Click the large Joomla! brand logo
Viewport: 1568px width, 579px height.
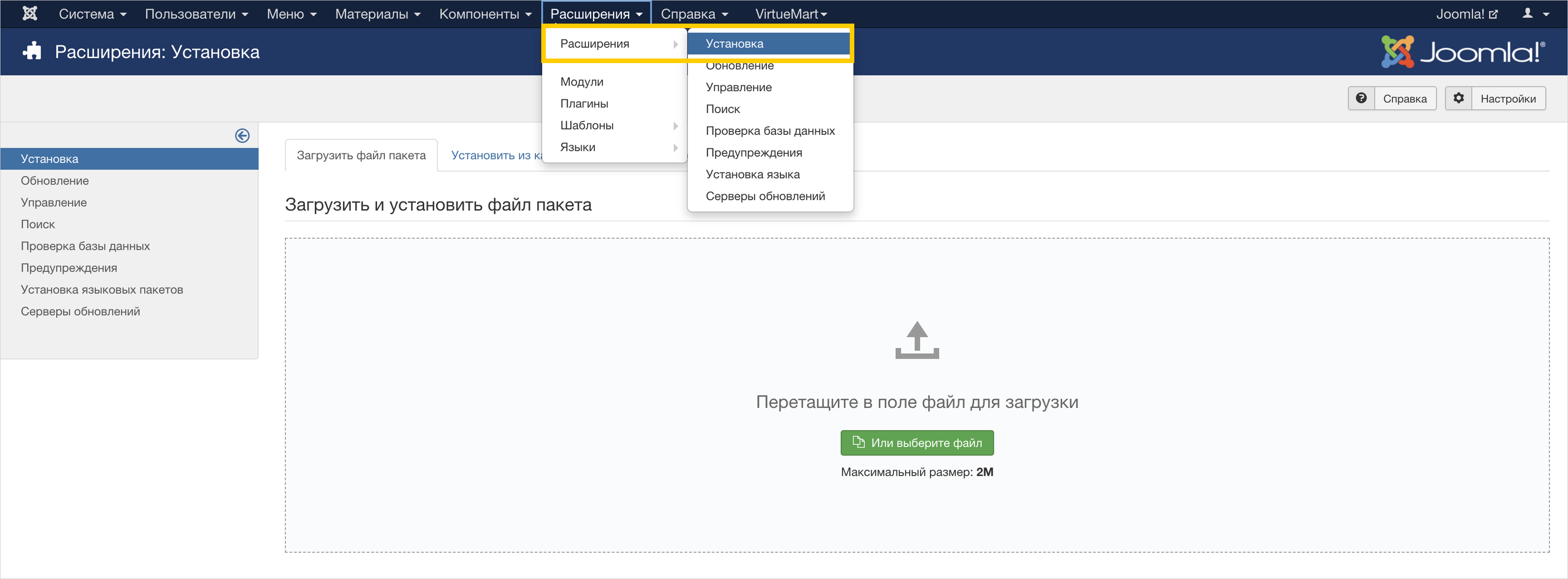pyautogui.click(x=1462, y=51)
